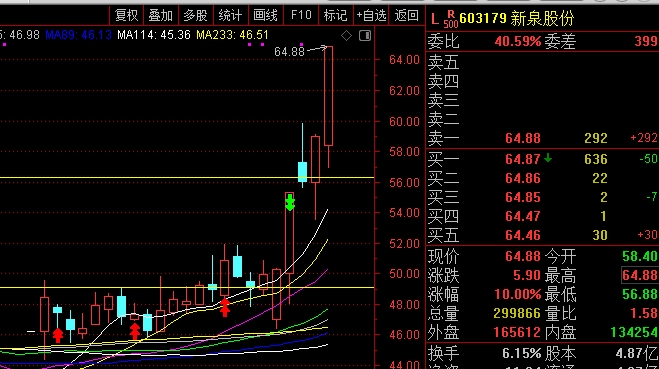Click the 股本 value 4.87亿
Image resolution: width=659 pixels, height=369 pixels.
637,353
